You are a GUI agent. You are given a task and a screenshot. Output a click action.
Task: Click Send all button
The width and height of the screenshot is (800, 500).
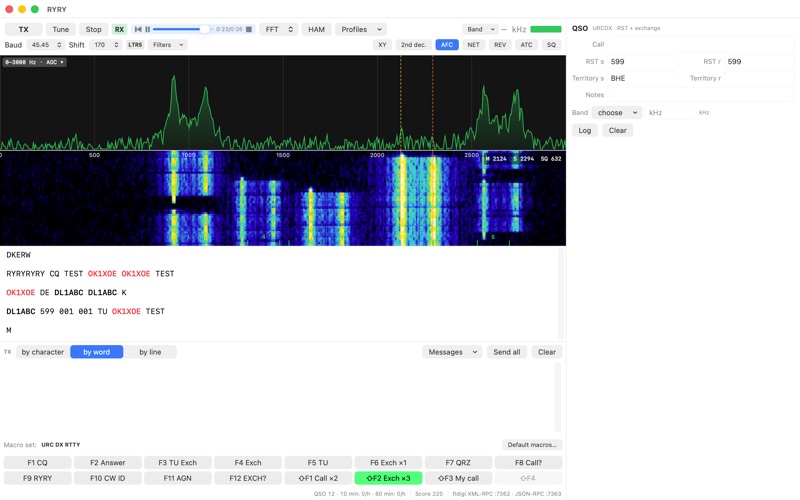[x=507, y=352]
